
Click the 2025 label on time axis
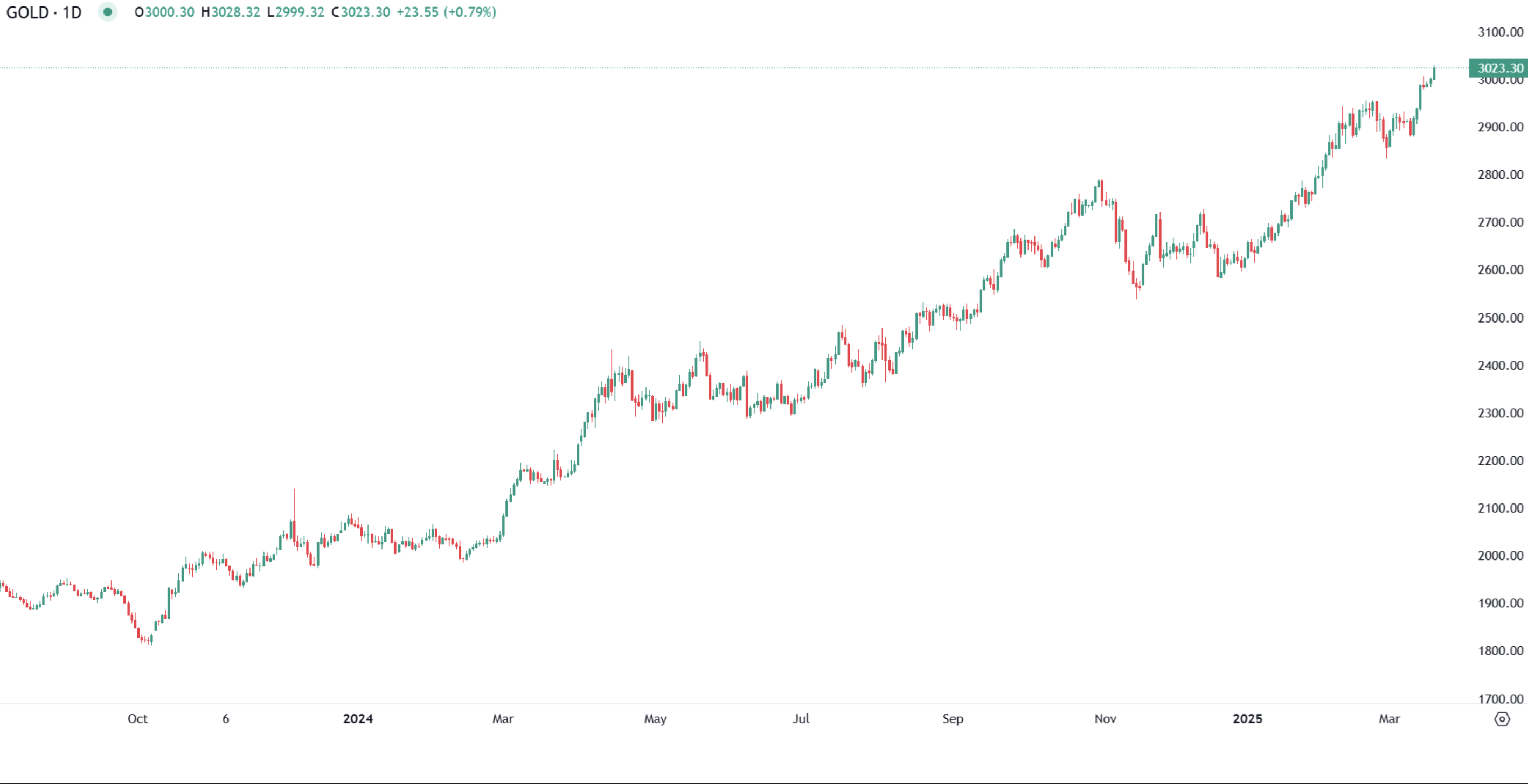[x=1247, y=719]
